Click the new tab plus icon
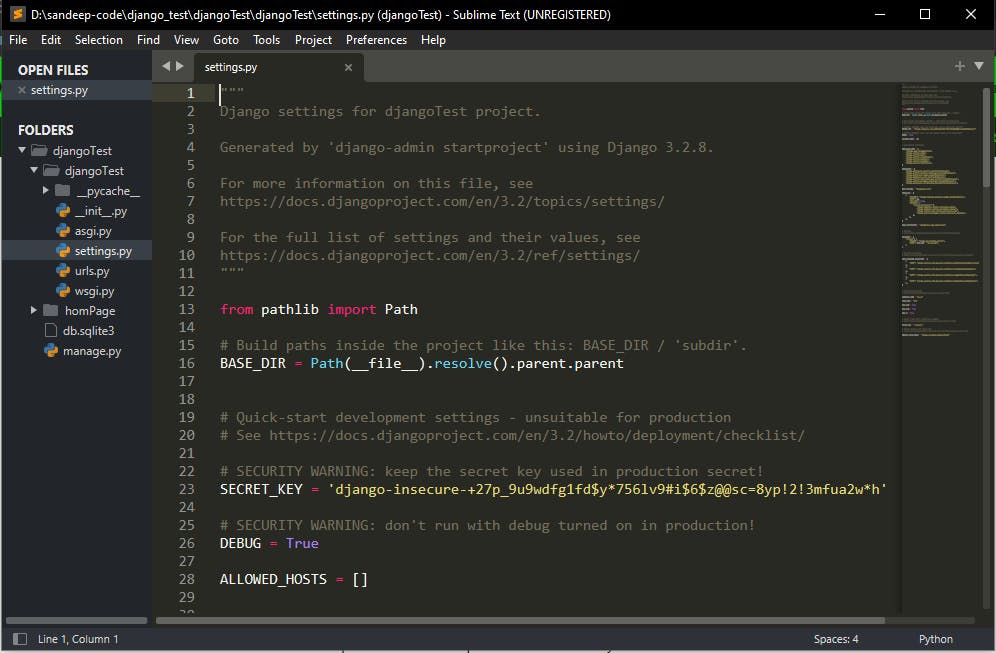The width and height of the screenshot is (996, 653). click(960, 66)
